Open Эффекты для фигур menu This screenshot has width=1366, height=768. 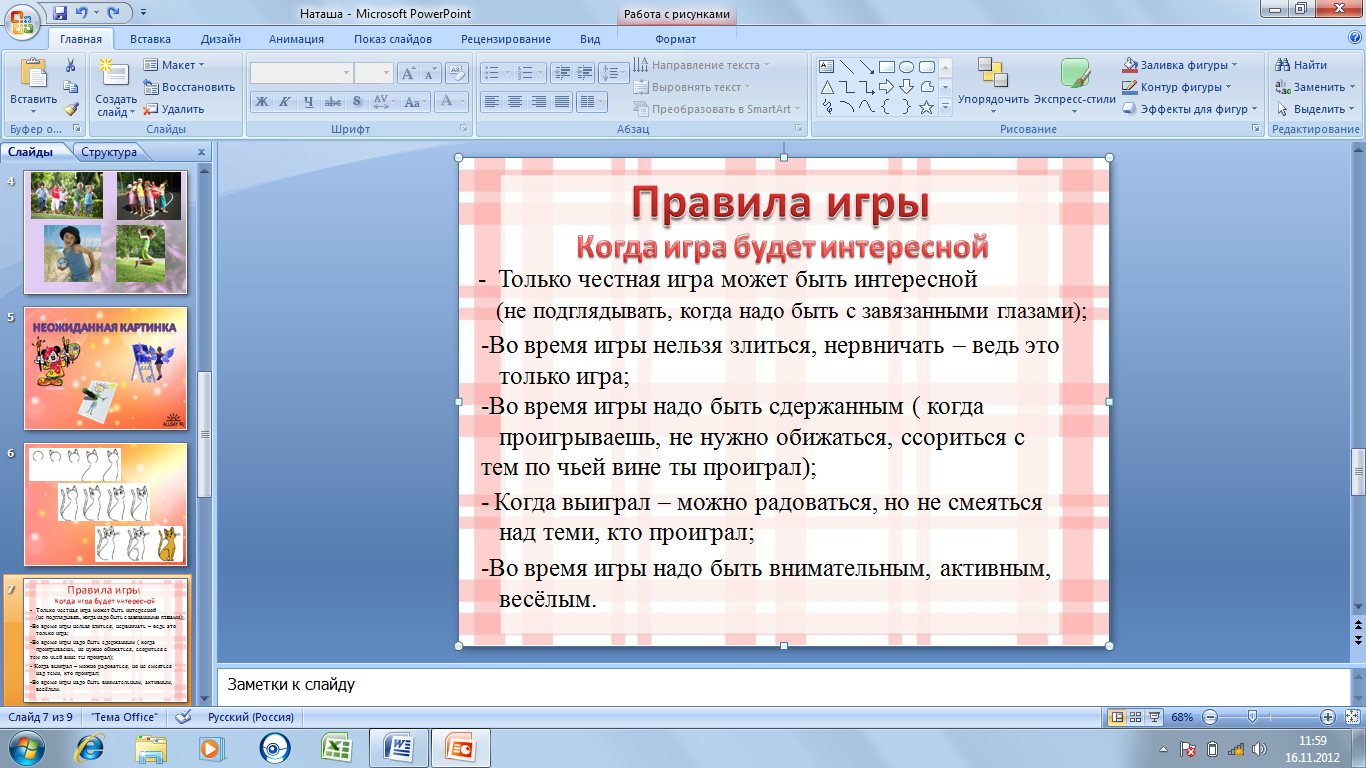[x=1189, y=109]
